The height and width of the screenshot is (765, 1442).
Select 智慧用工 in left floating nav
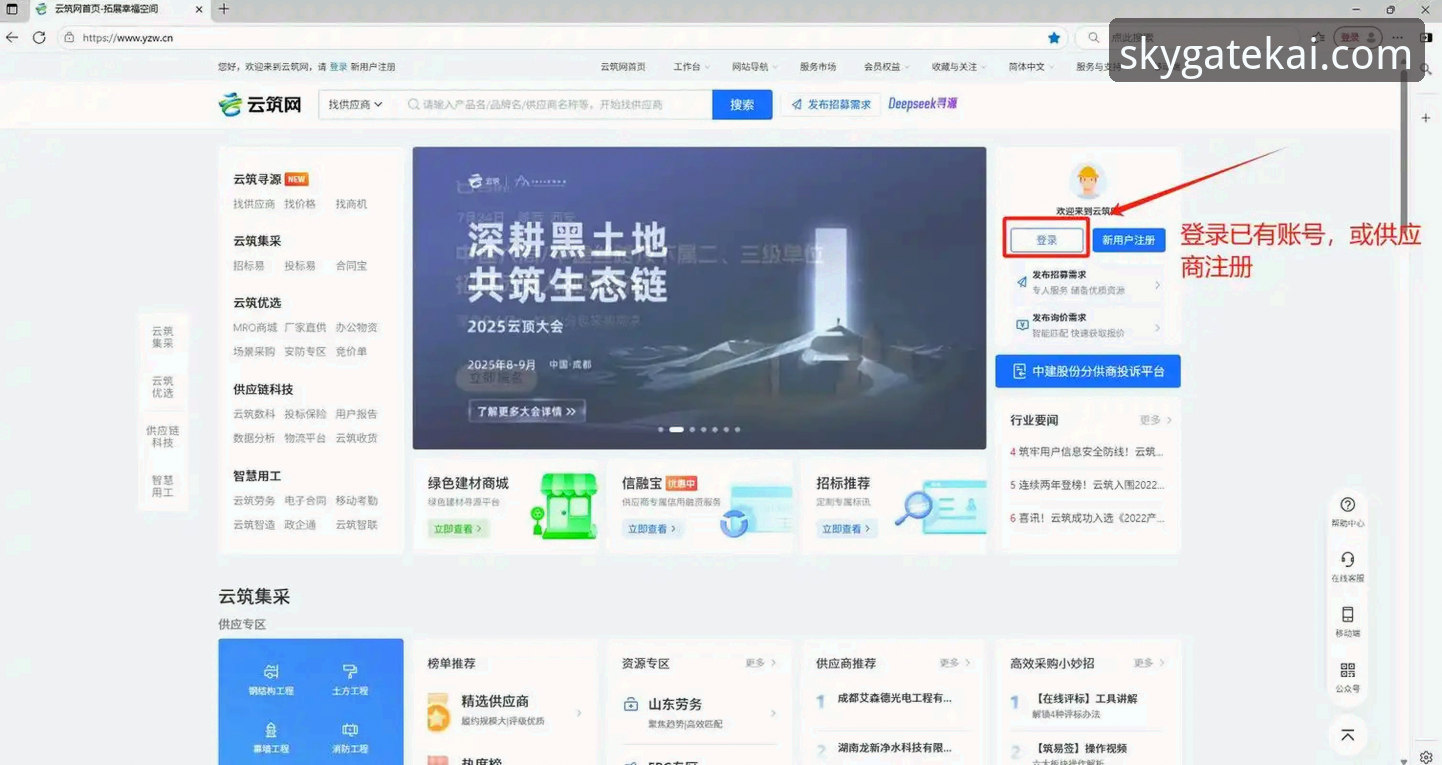(x=162, y=486)
